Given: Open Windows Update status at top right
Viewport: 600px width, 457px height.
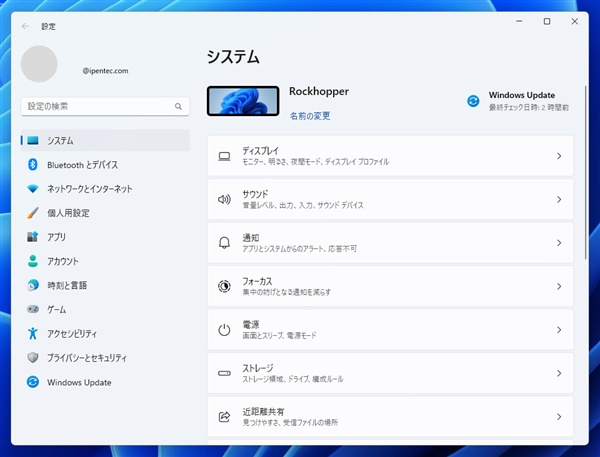Looking at the screenshot, I should [x=518, y=101].
